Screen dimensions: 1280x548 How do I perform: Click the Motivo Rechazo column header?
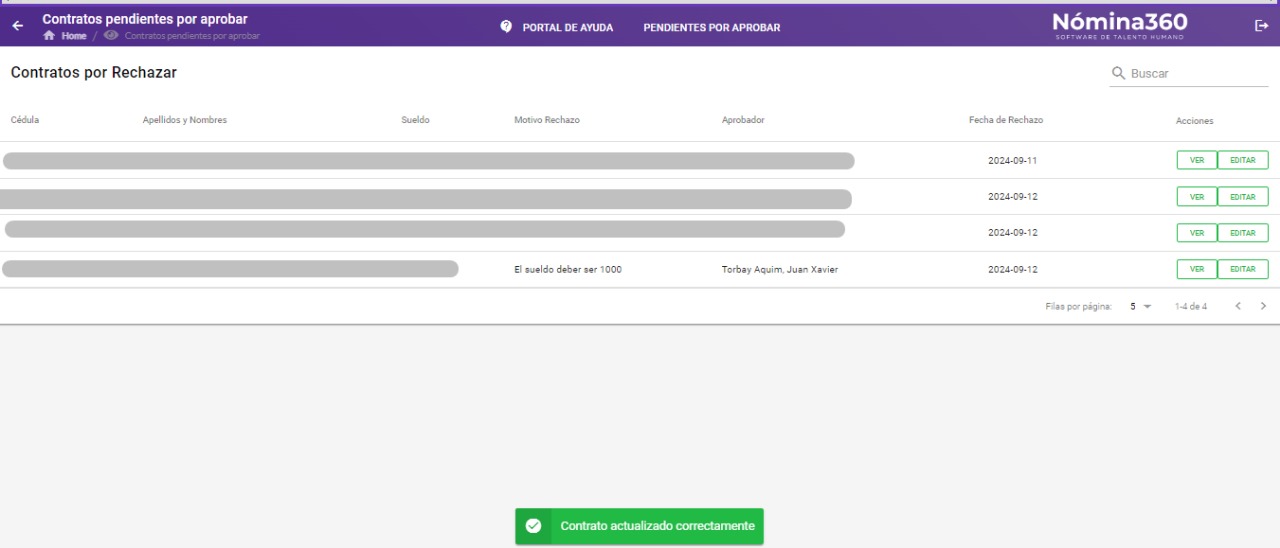tap(547, 120)
